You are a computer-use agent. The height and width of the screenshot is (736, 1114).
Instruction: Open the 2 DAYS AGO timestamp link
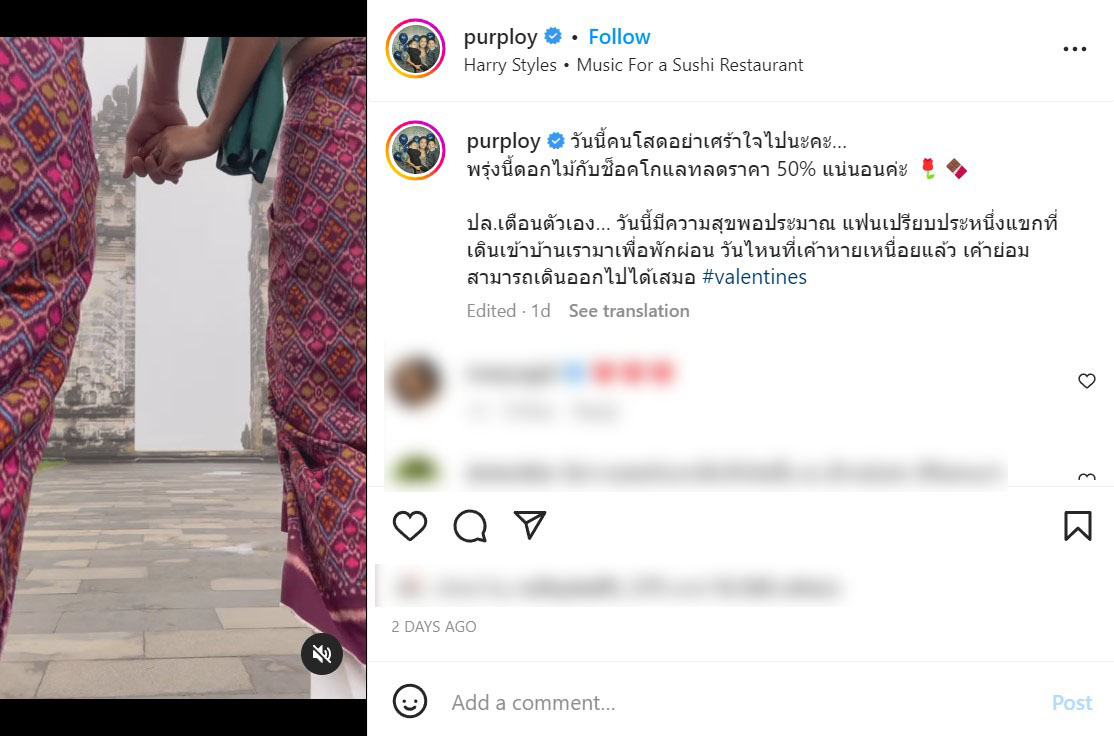click(x=433, y=627)
